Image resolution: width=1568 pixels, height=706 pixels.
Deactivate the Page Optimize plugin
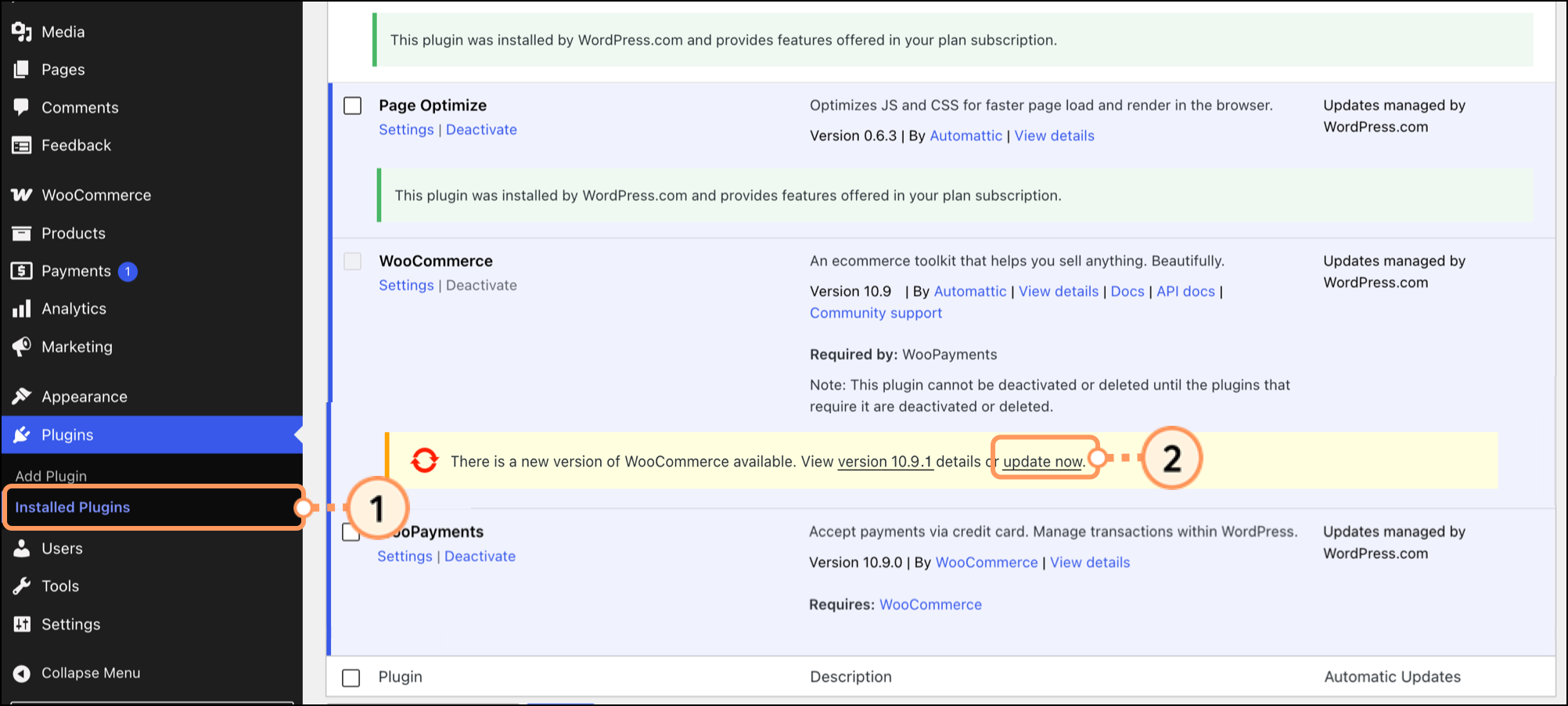coord(481,130)
